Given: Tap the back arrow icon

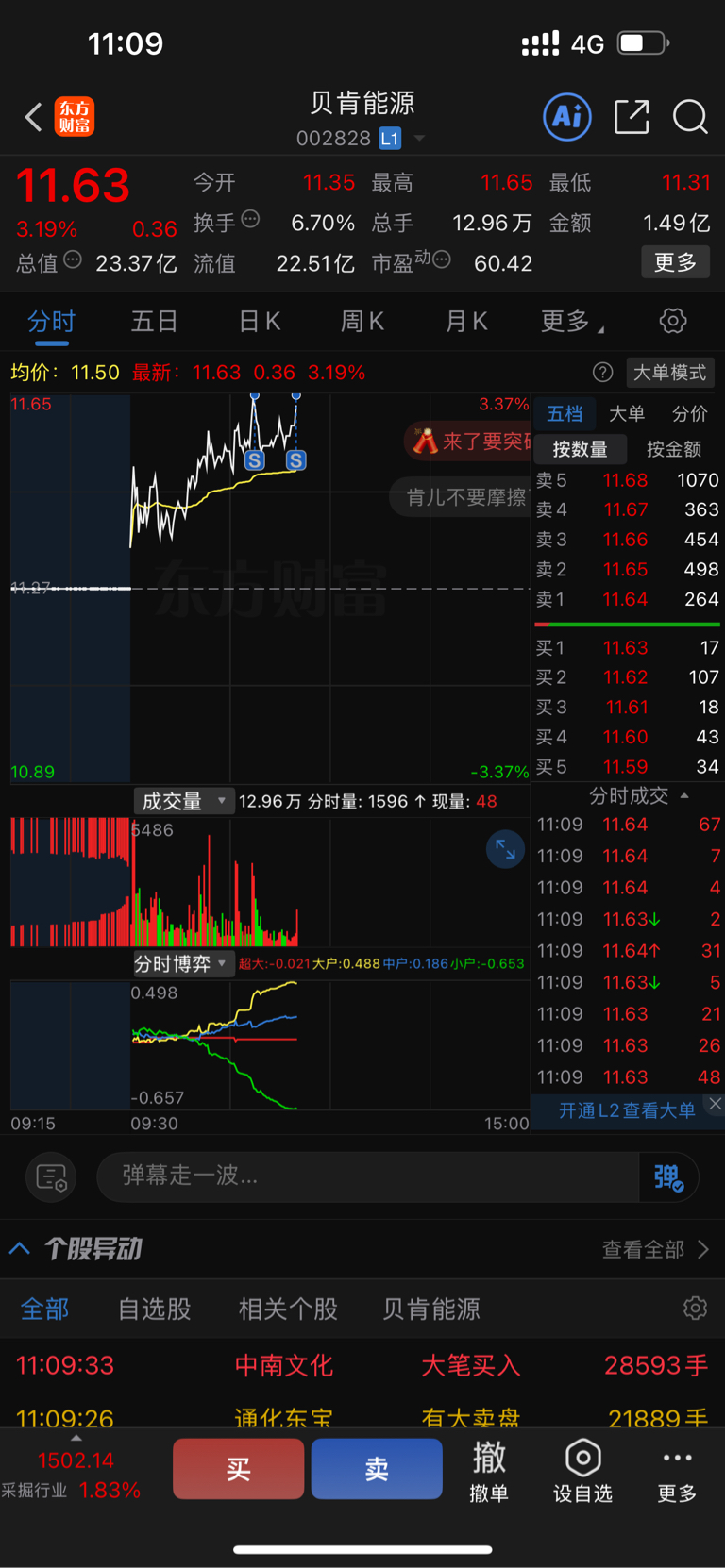Looking at the screenshot, I should point(34,117).
